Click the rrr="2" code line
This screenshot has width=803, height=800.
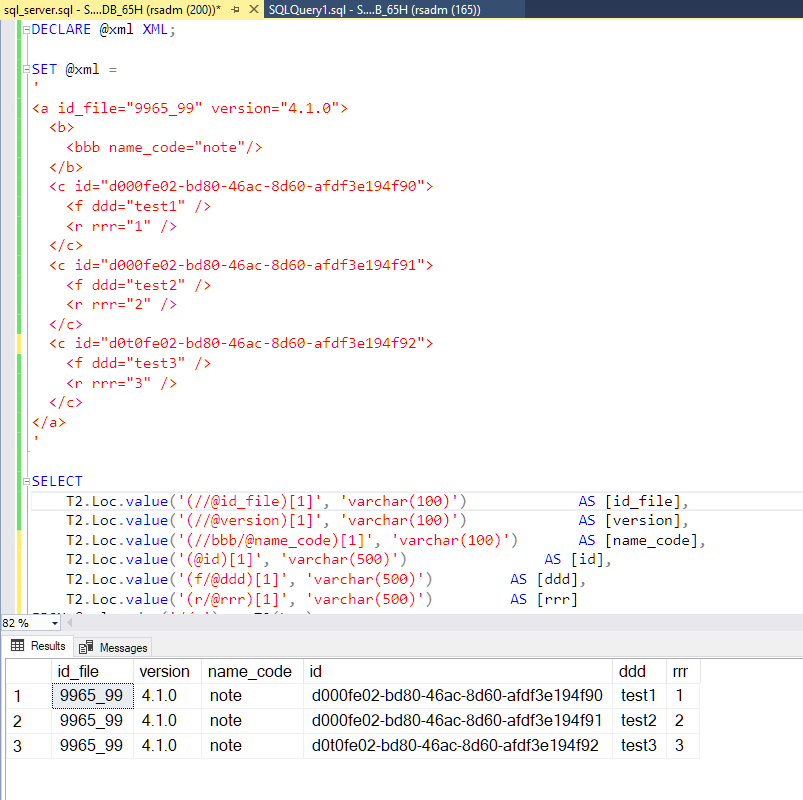121,305
